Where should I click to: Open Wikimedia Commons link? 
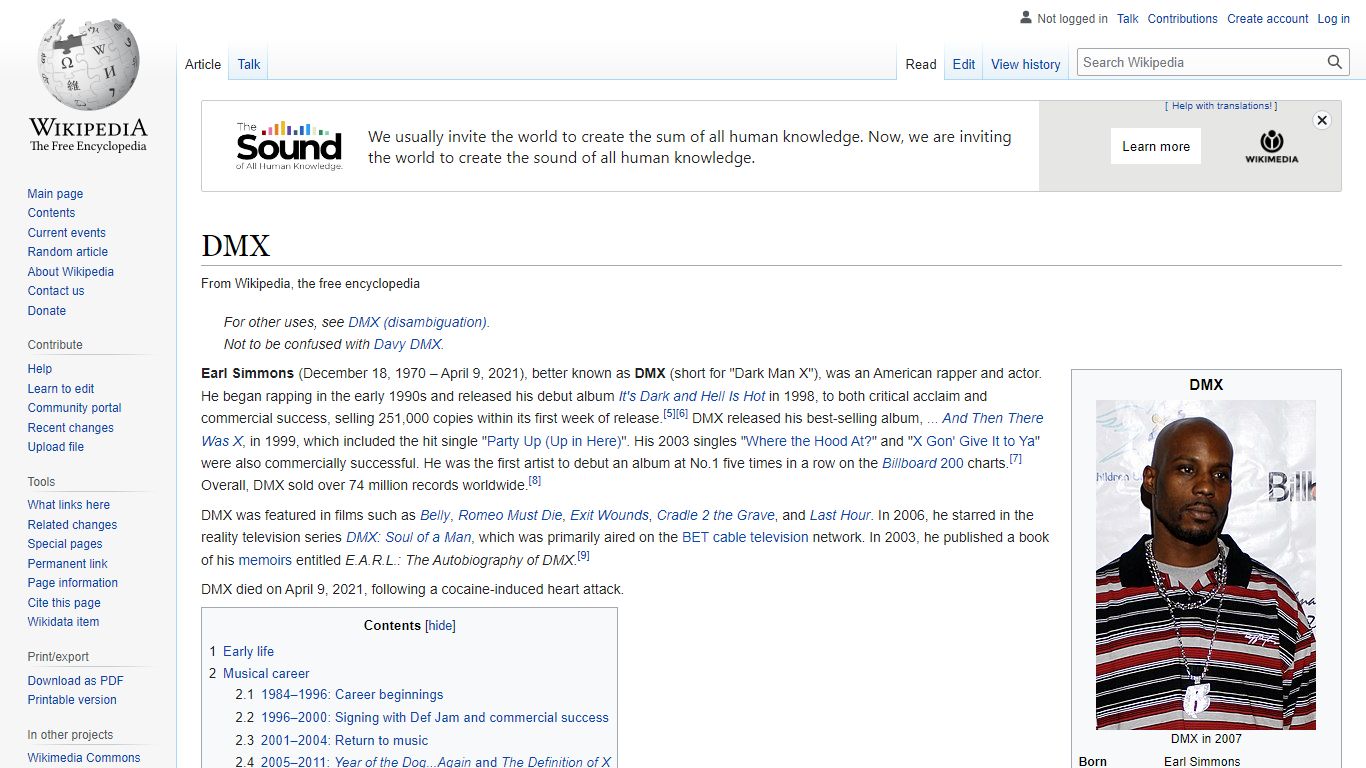[84, 758]
